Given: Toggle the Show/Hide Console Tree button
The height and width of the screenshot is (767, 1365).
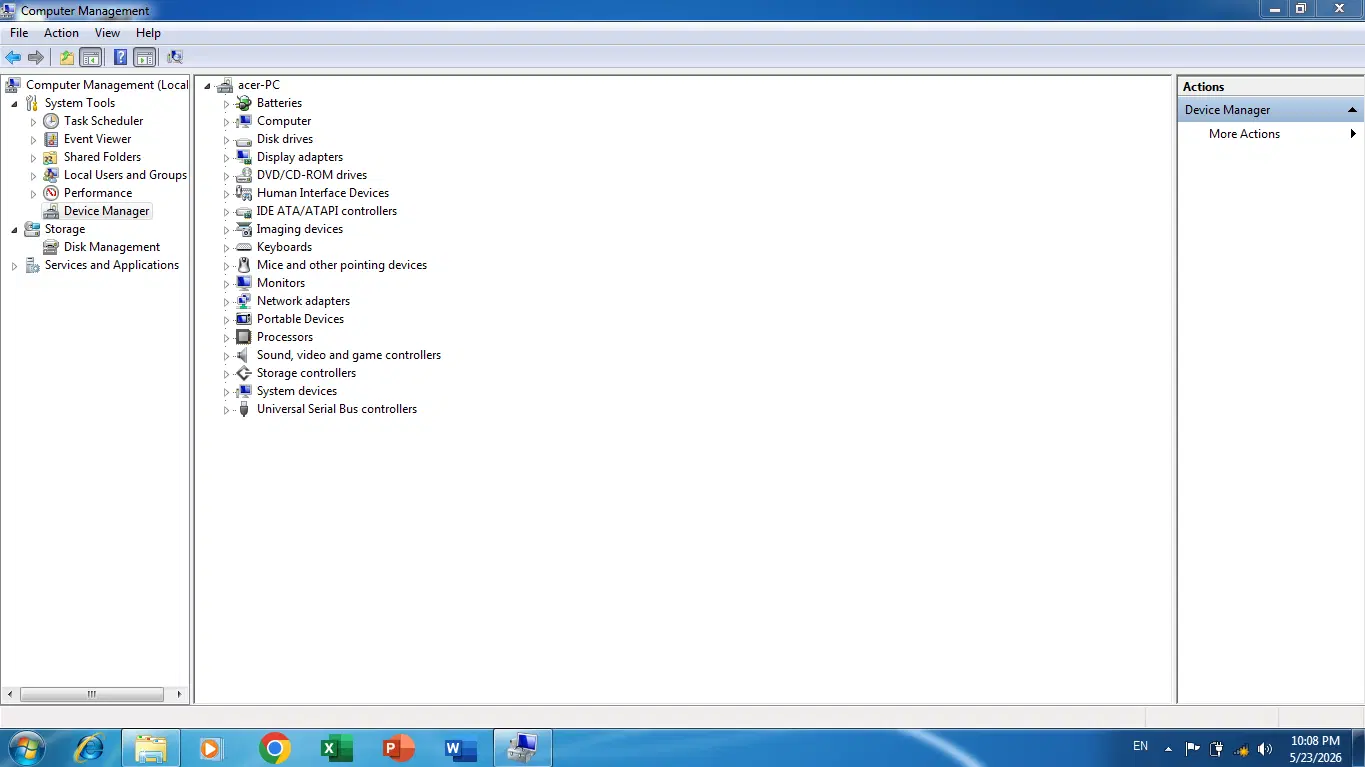Looking at the screenshot, I should (91, 57).
